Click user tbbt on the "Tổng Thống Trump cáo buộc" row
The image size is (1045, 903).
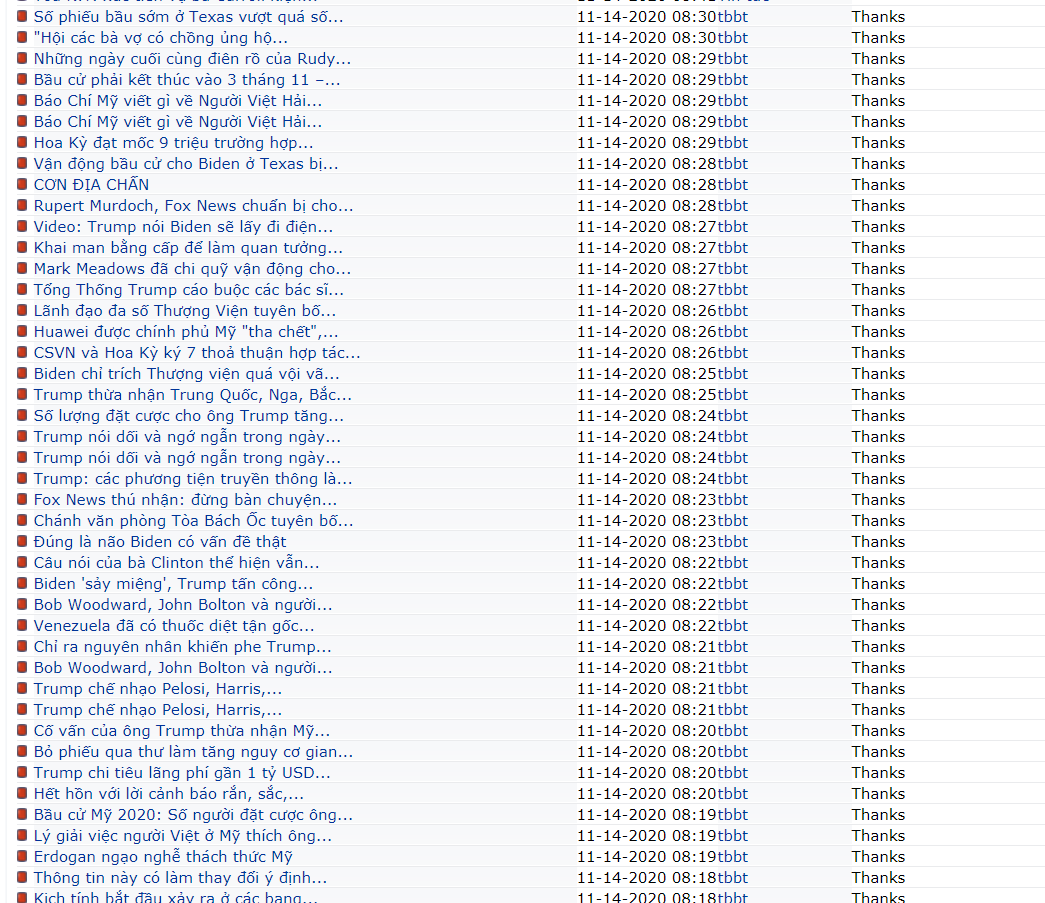pos(726,290)
